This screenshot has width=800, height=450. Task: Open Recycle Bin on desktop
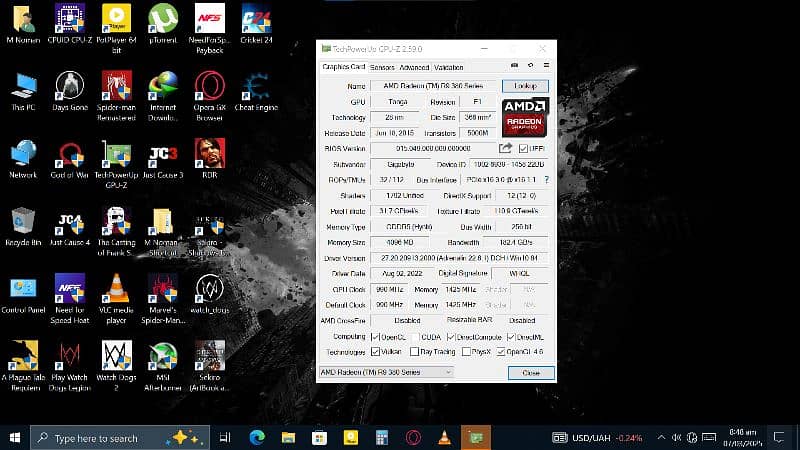pyautogui.click(x=23, y=227)
